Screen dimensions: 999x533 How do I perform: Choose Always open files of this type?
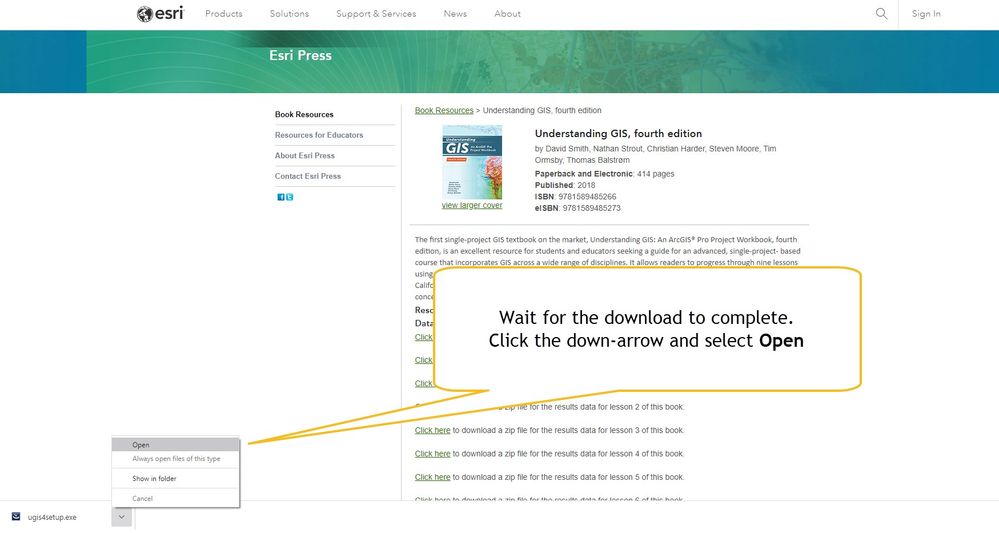pyautogui.click(x=176, y=458)
